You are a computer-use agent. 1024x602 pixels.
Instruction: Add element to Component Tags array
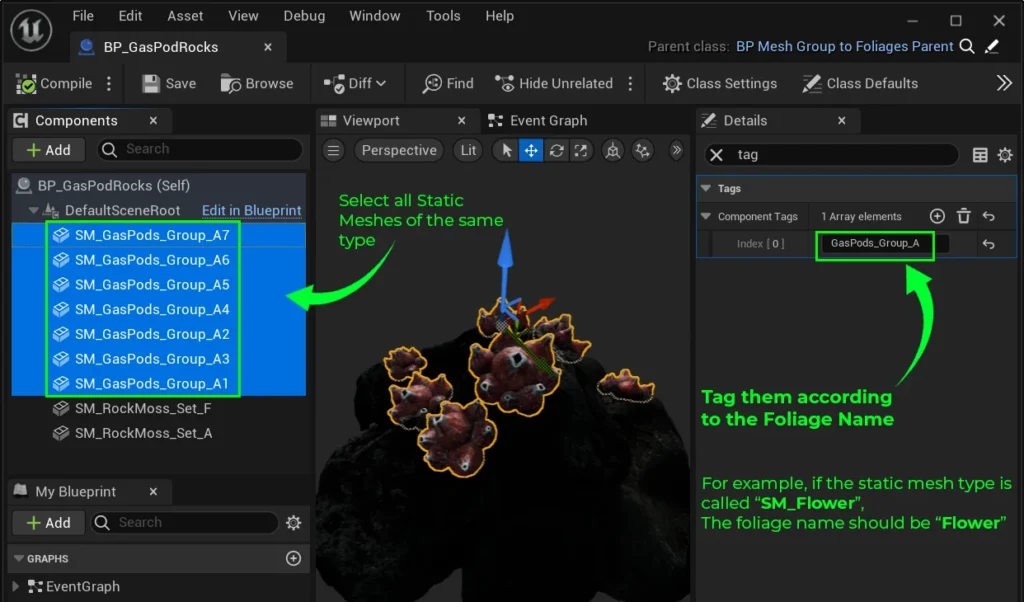tap(937, 216)
